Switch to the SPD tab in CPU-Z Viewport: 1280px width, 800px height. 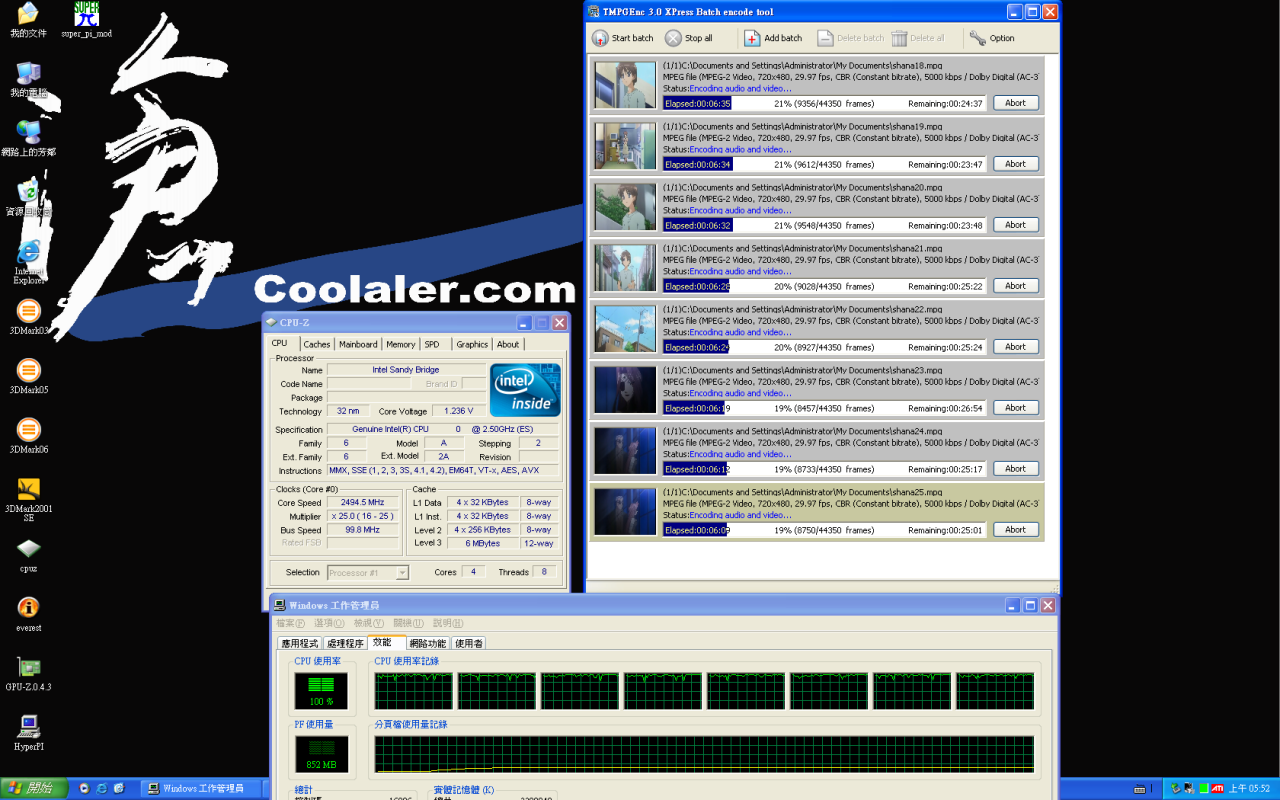tap(432, 344)
